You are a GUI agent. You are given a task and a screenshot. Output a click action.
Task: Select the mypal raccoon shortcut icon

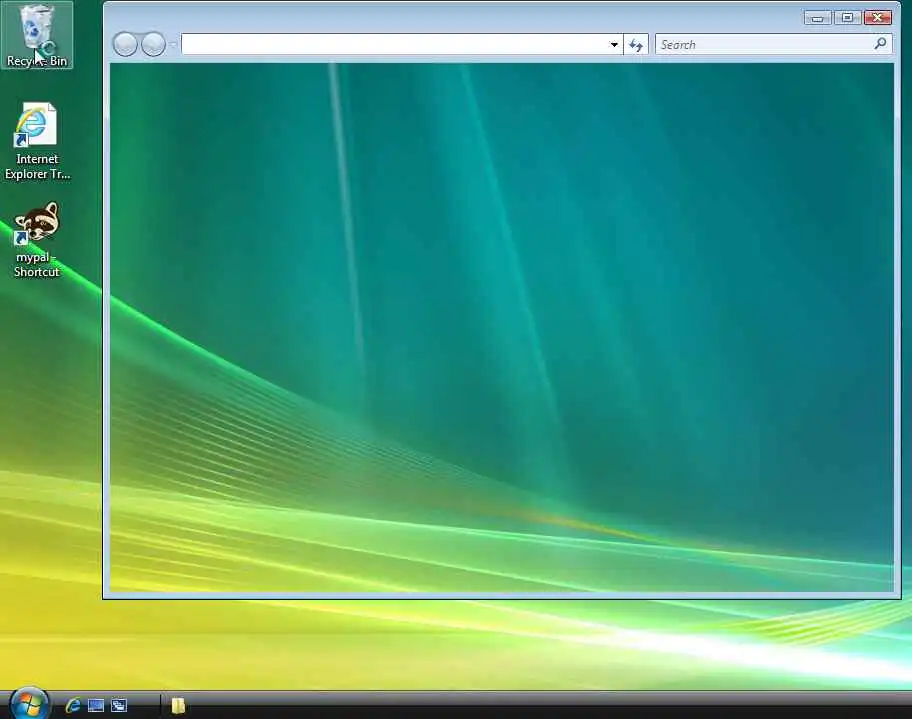point(37,223)
